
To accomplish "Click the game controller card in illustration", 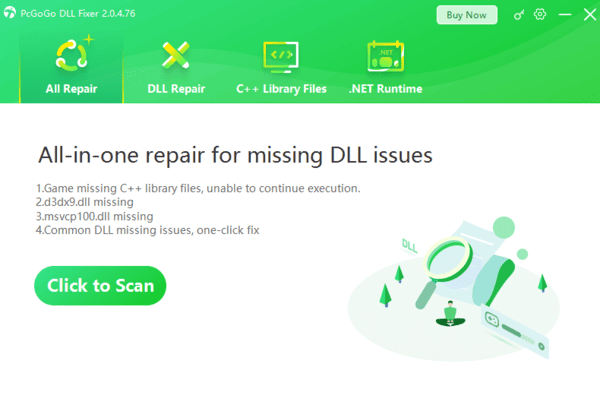I will pyautogui.click(x=515, y=331).
